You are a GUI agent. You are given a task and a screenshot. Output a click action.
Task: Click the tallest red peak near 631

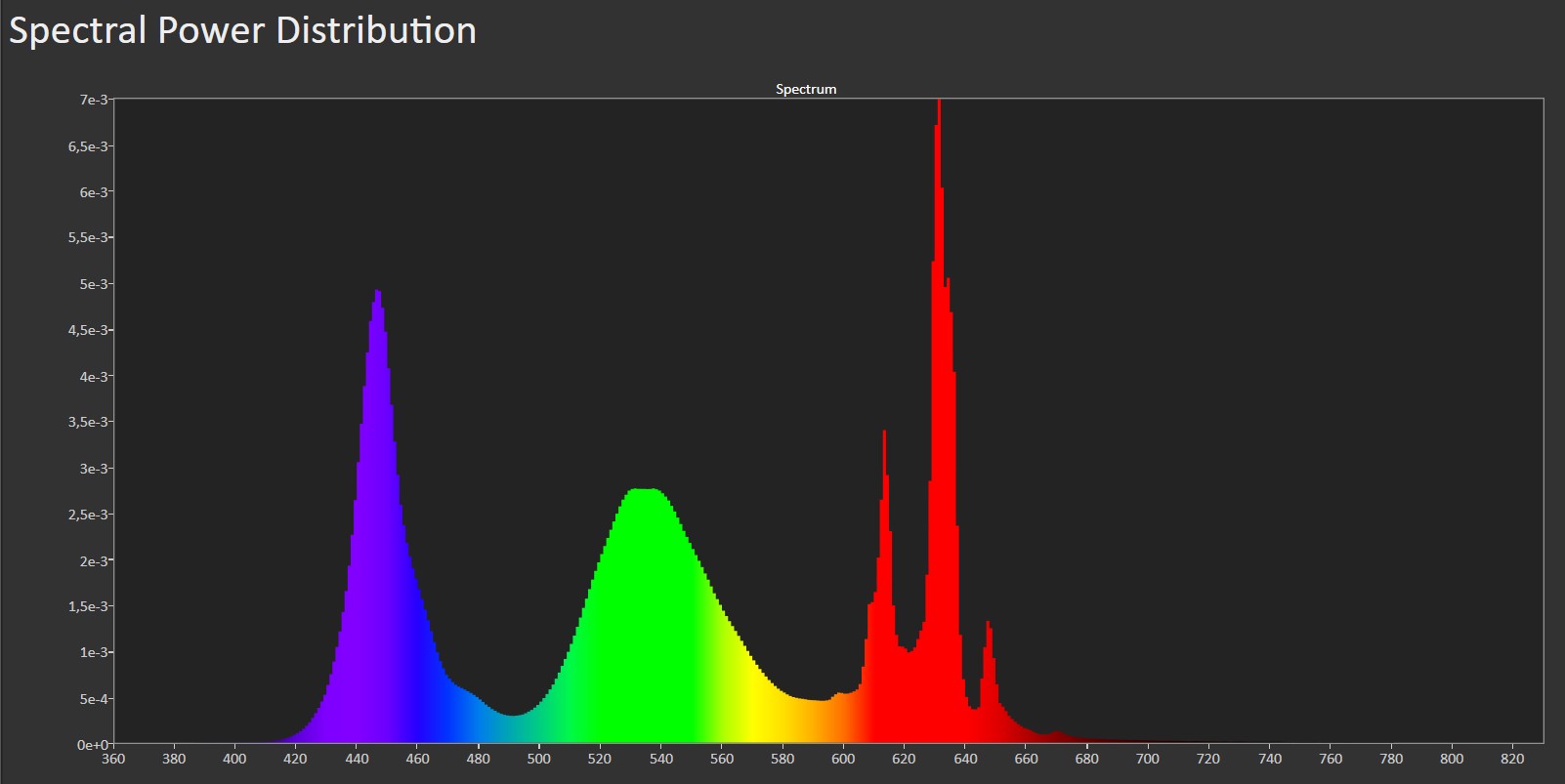point(939,107)
